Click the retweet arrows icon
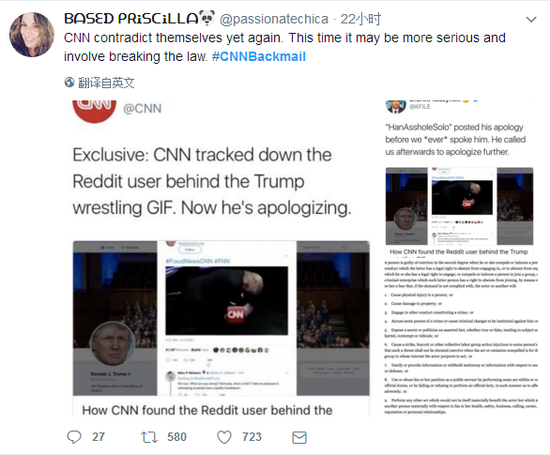Image resolution: width=550 pixels, height=455 pixels. (x=149, y=437)
